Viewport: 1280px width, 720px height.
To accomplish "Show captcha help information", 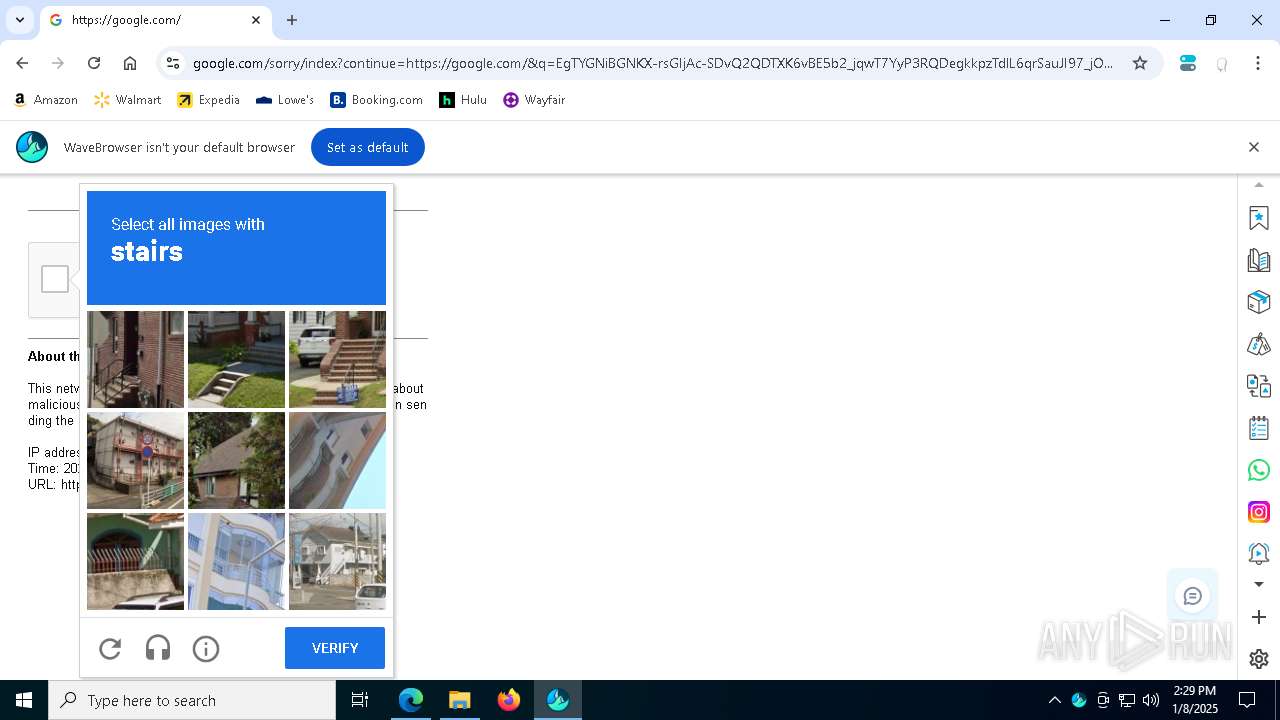I will 206,649.
